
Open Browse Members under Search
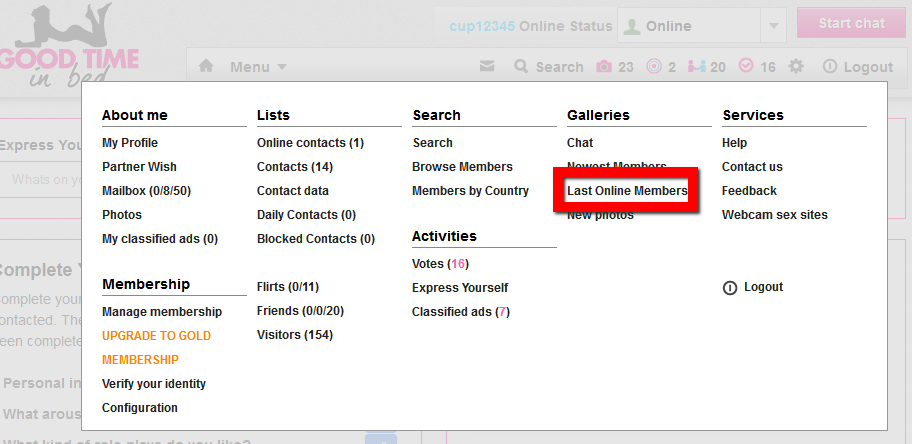462,167
